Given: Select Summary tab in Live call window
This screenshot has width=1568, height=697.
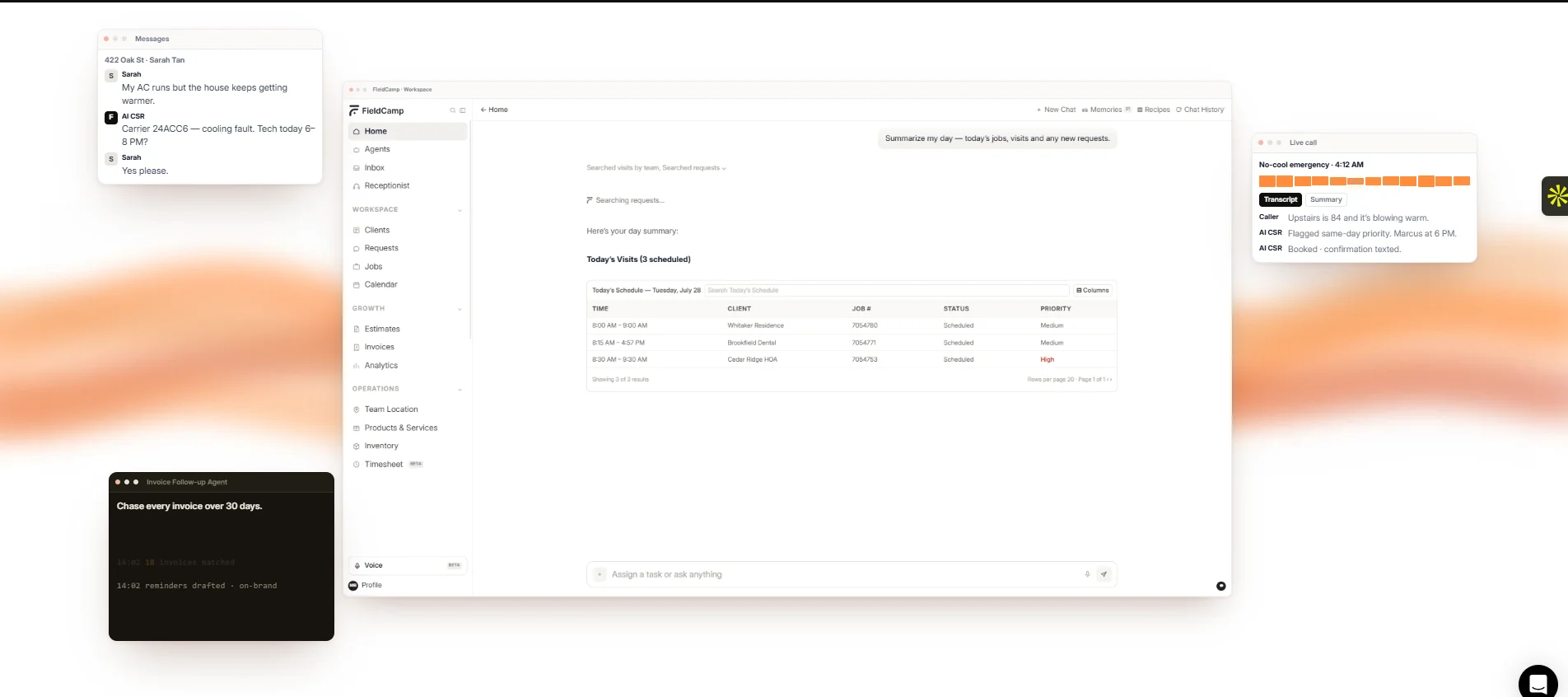Looking at the screenshot, I should coord(1326,199).
